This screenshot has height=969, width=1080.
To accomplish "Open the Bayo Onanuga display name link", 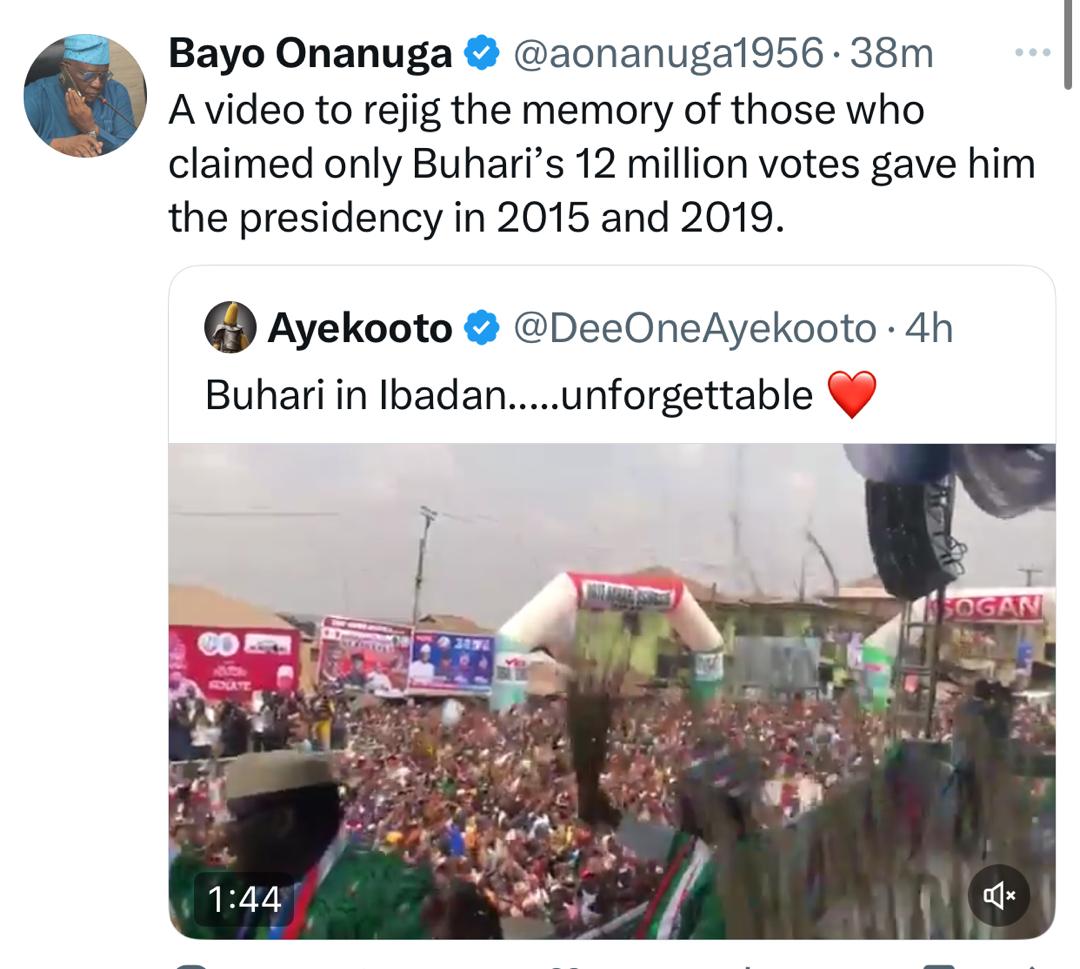I will [310, 54].
